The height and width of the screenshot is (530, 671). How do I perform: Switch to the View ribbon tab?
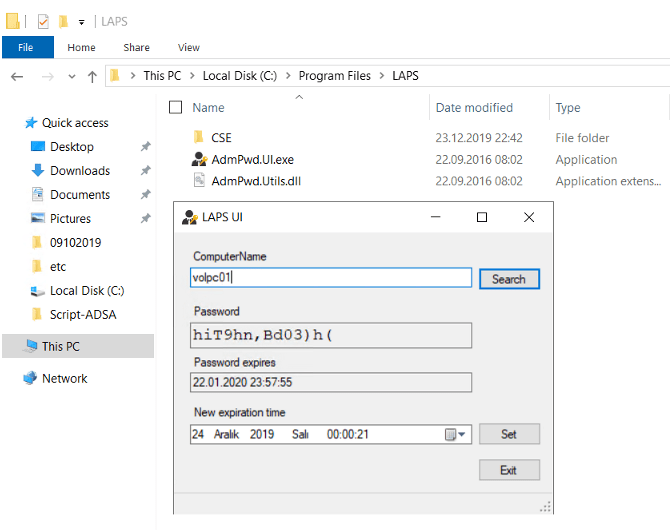[188, 47]
